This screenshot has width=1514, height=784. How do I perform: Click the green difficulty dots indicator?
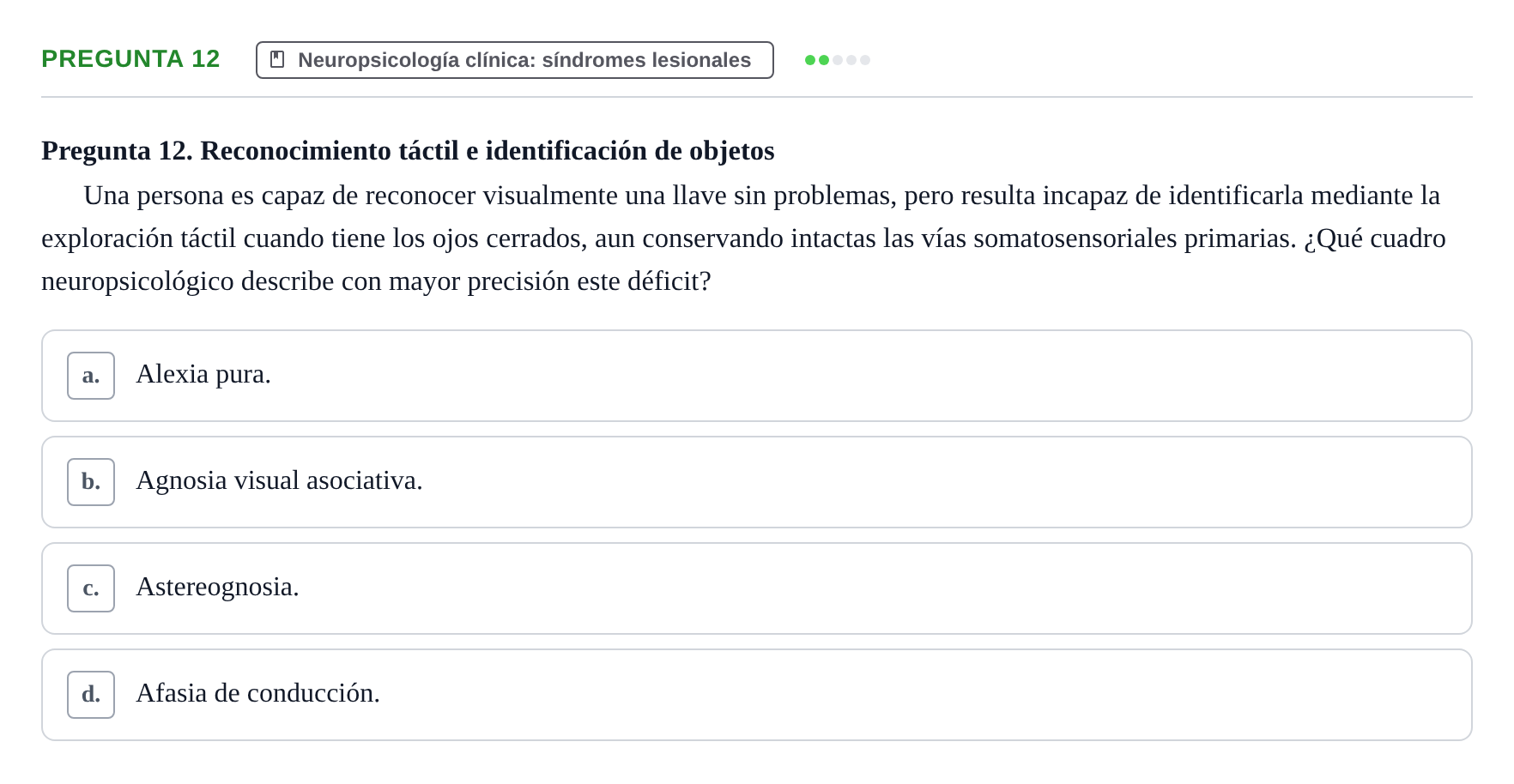coord(838,60)
